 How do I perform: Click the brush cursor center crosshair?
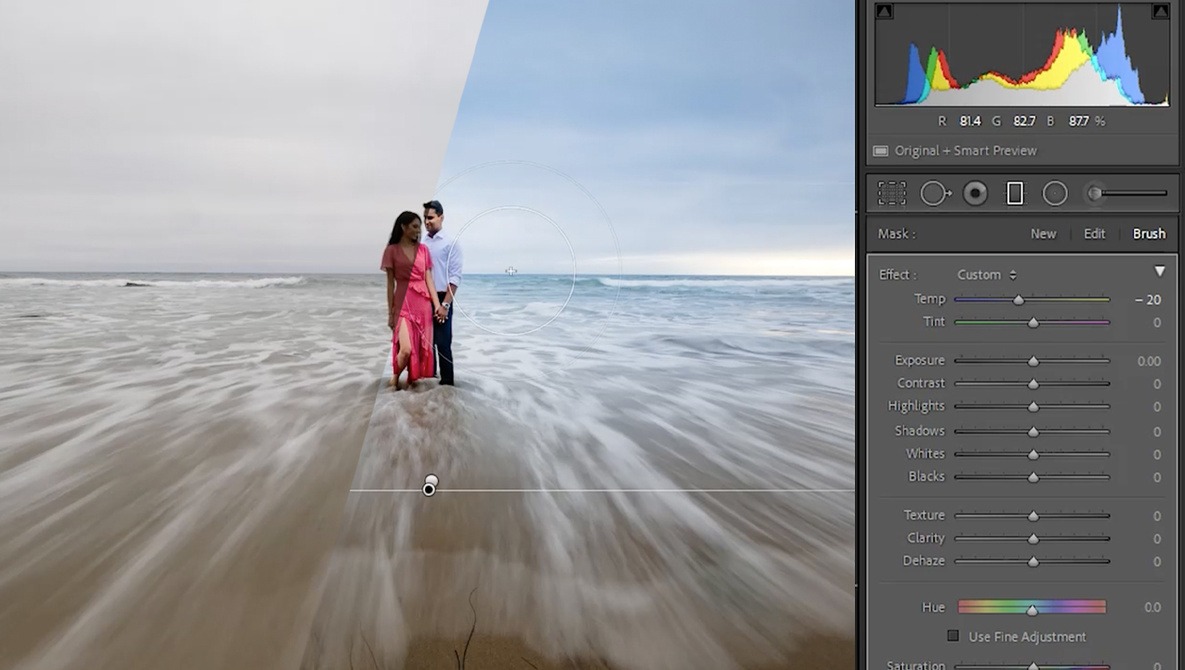coord(512,270)
